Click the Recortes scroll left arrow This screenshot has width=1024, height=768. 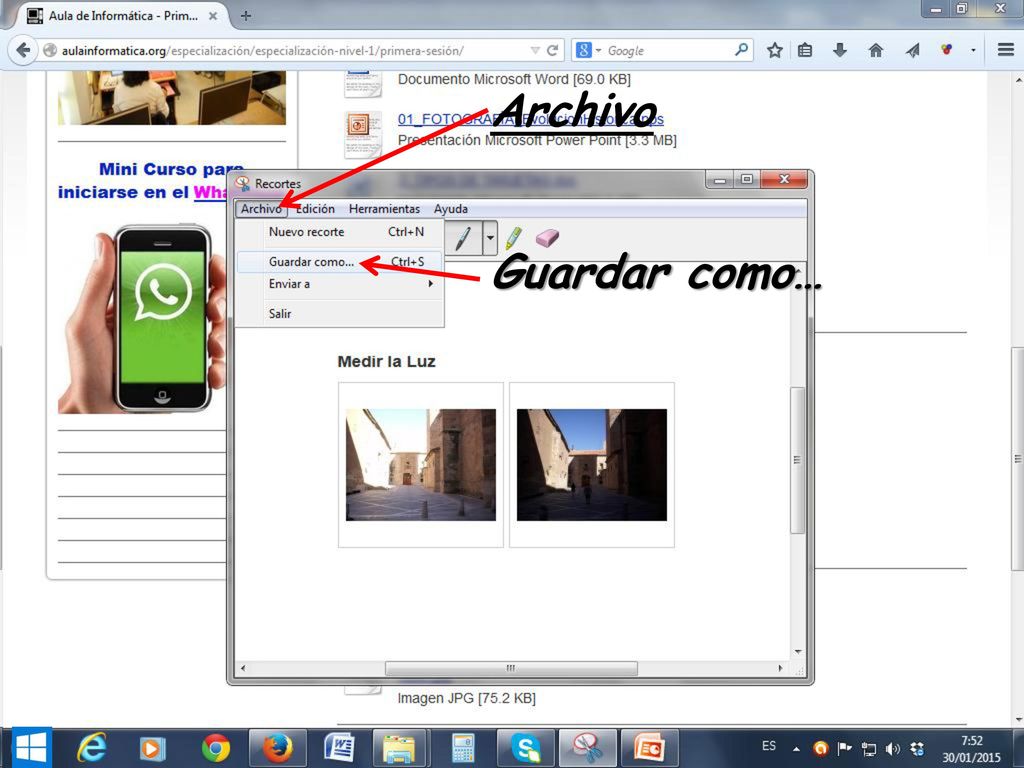pos(243,668)
